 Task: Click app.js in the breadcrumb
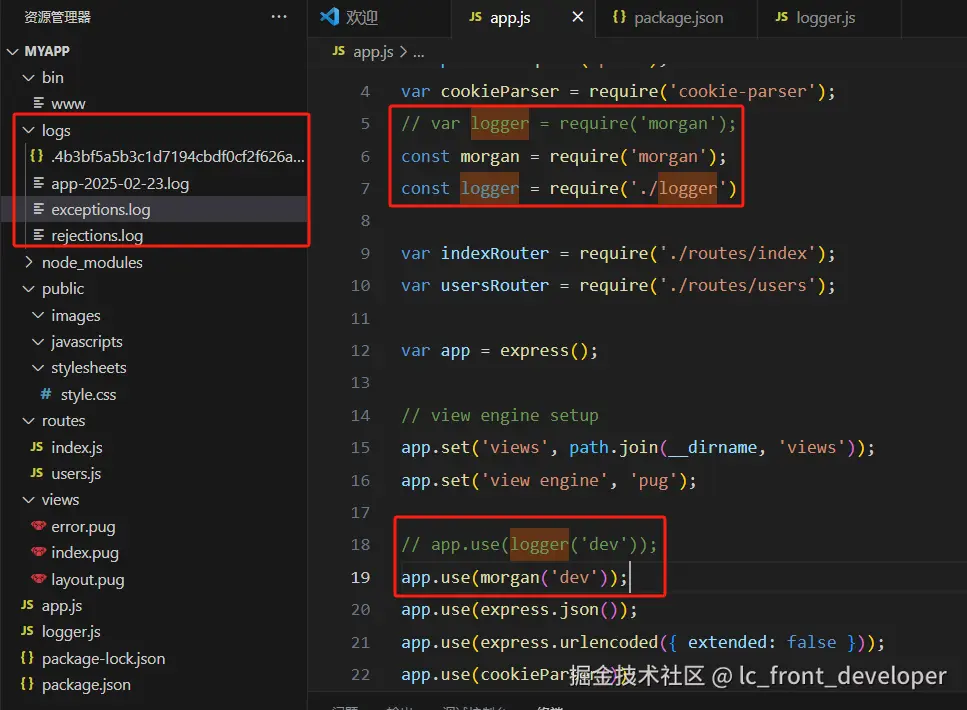(373, 52)
